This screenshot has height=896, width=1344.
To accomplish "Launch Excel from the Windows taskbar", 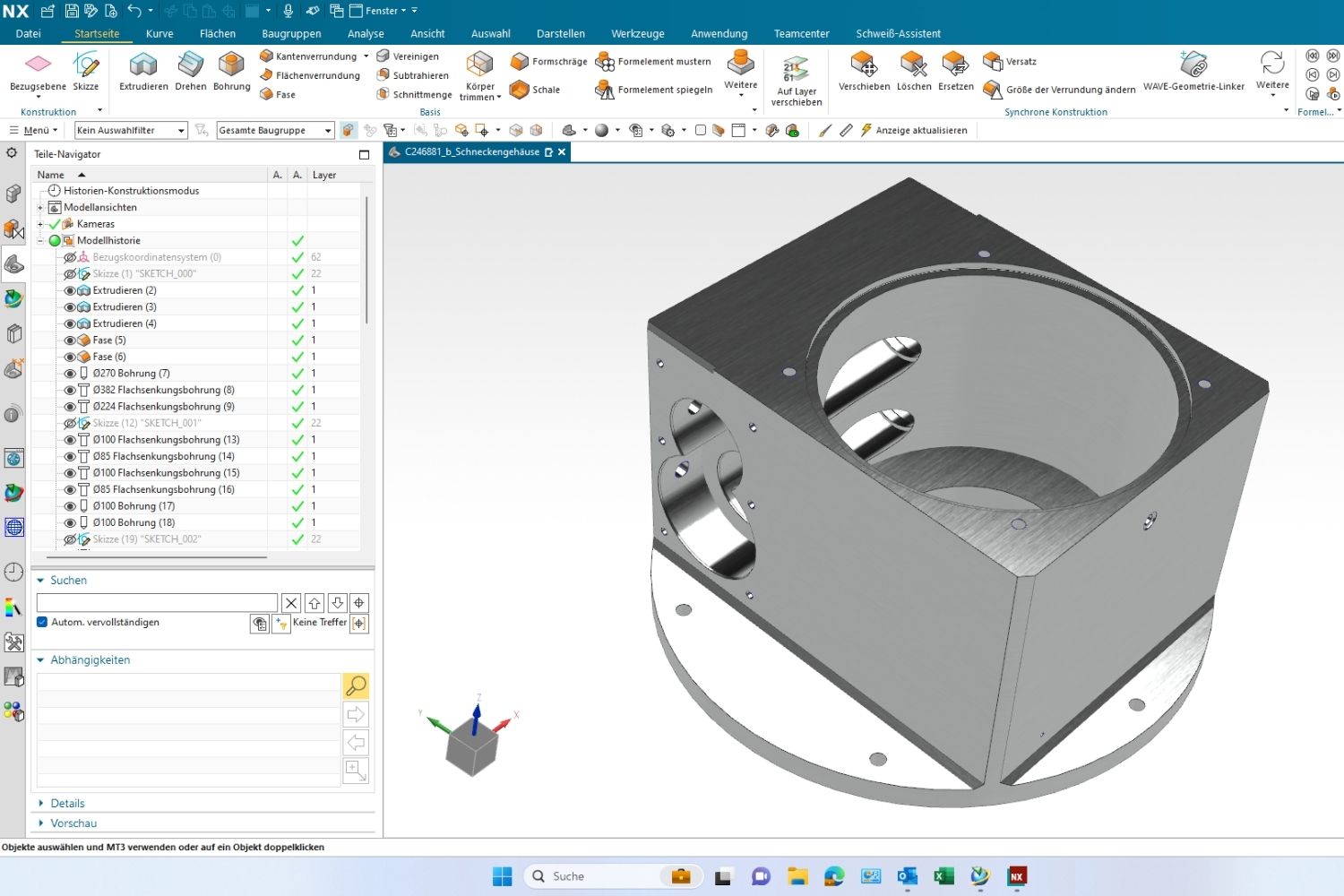I will tap(943, 876).
